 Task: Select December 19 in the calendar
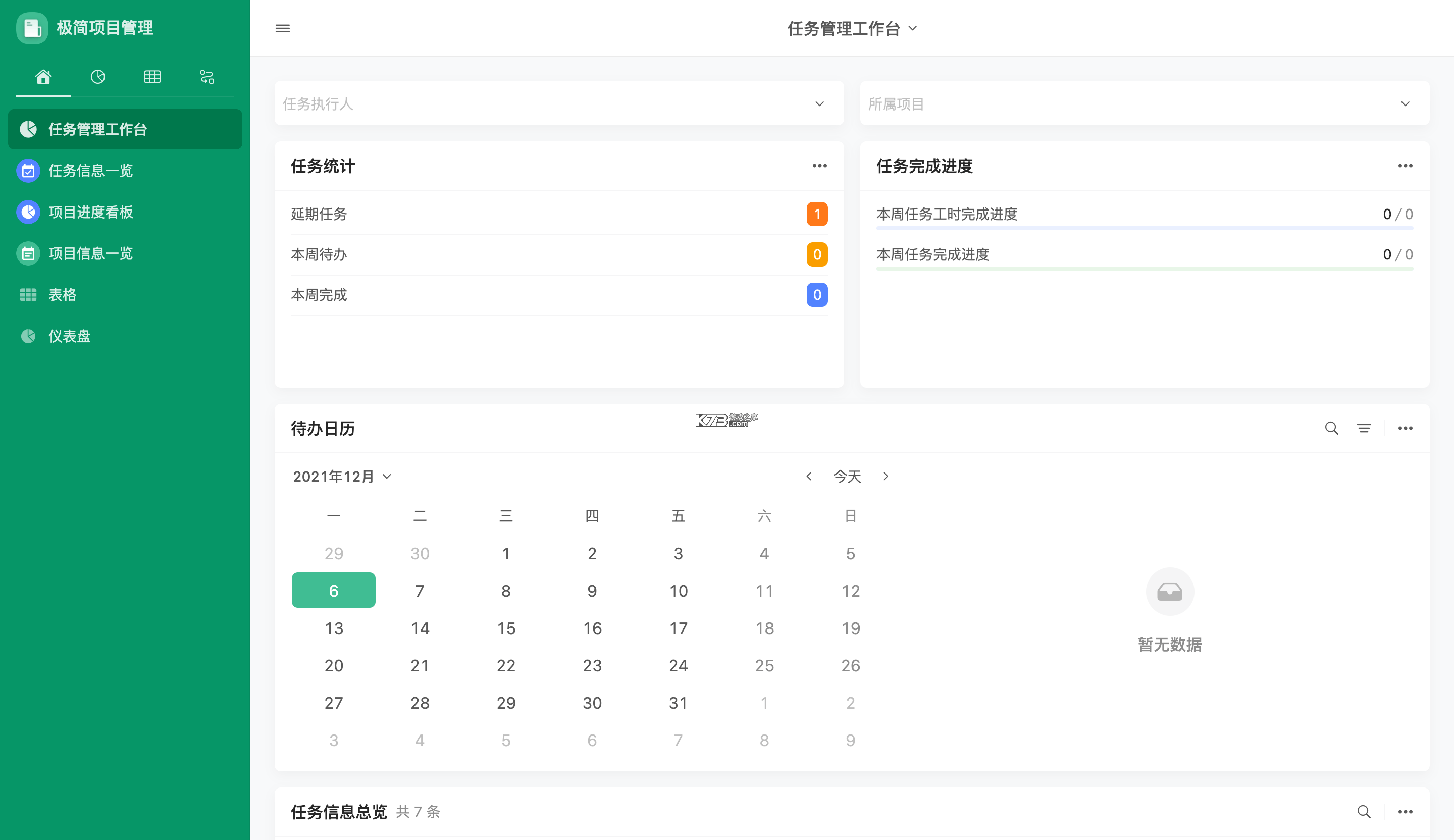[x=851, y=628]
